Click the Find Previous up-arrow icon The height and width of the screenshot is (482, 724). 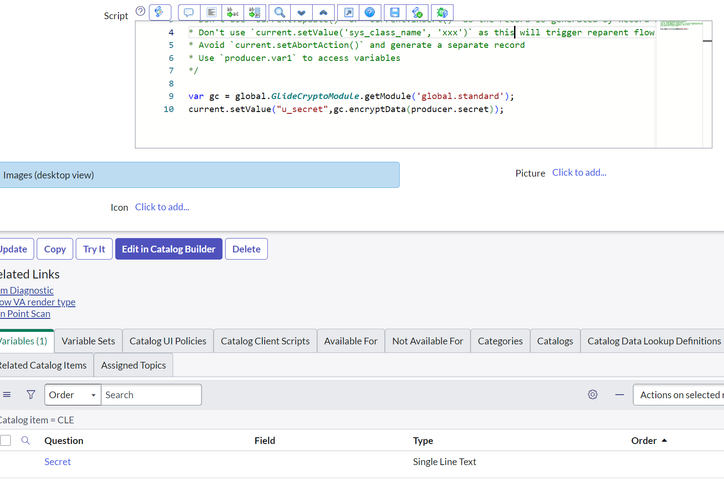point(324,12)
